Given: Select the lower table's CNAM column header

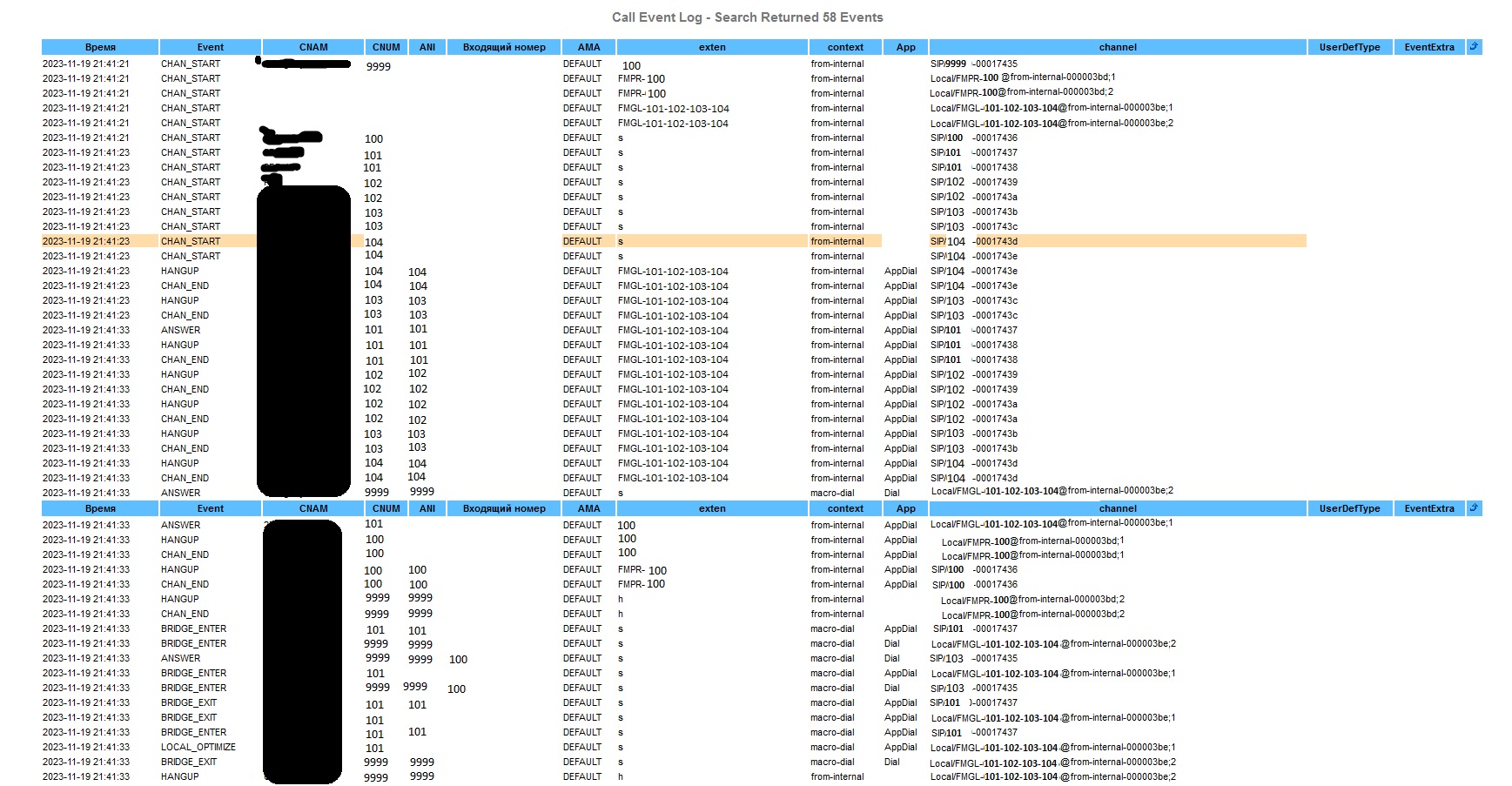Looking at the screenshot, I should pos(313,509).
